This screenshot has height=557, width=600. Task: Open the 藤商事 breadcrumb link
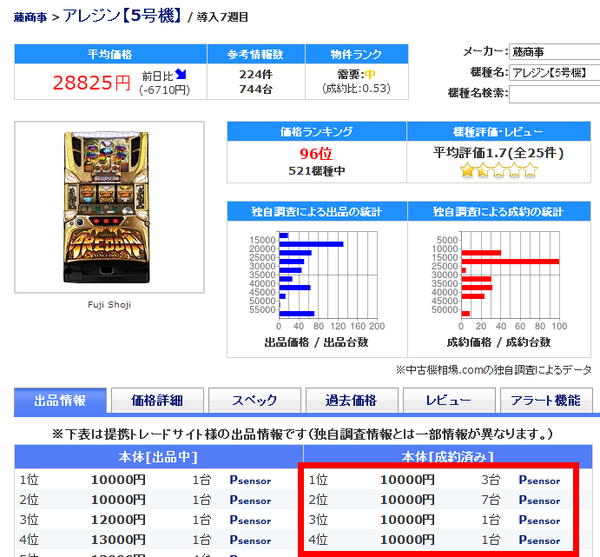tap(30, 17)
